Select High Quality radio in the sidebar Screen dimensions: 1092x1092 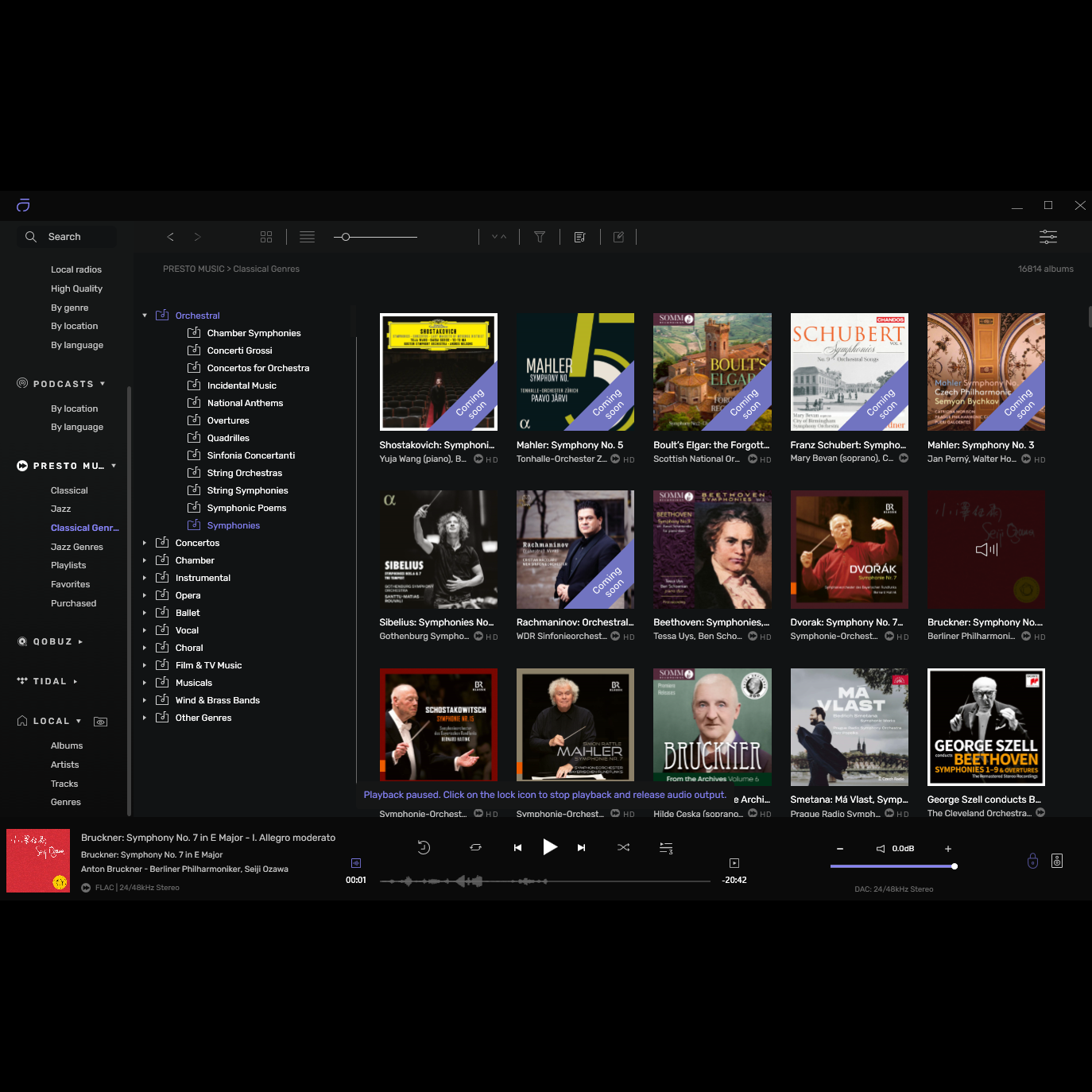[76, 288]
